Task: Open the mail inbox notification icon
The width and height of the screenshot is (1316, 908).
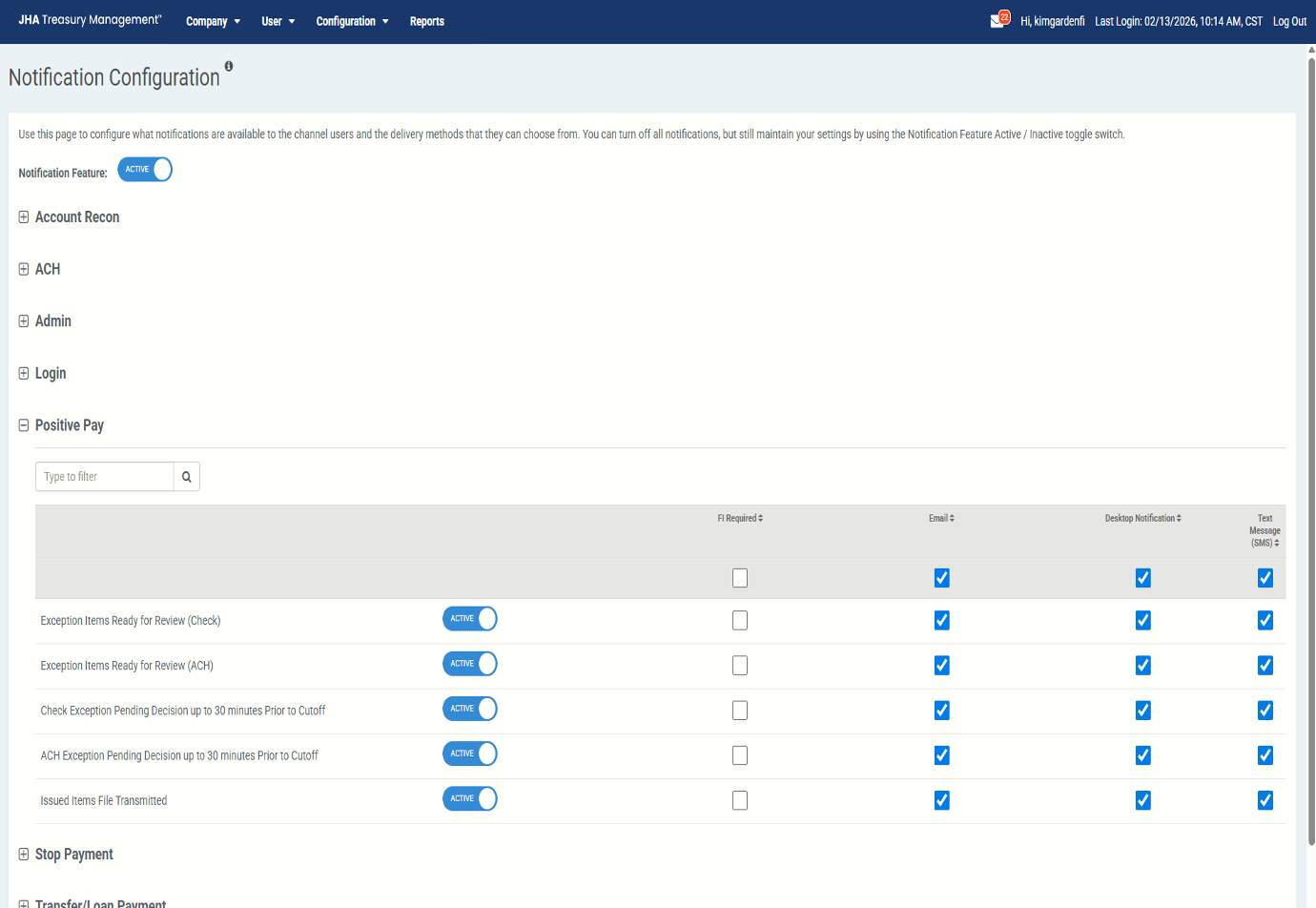Action: [997, 21]
